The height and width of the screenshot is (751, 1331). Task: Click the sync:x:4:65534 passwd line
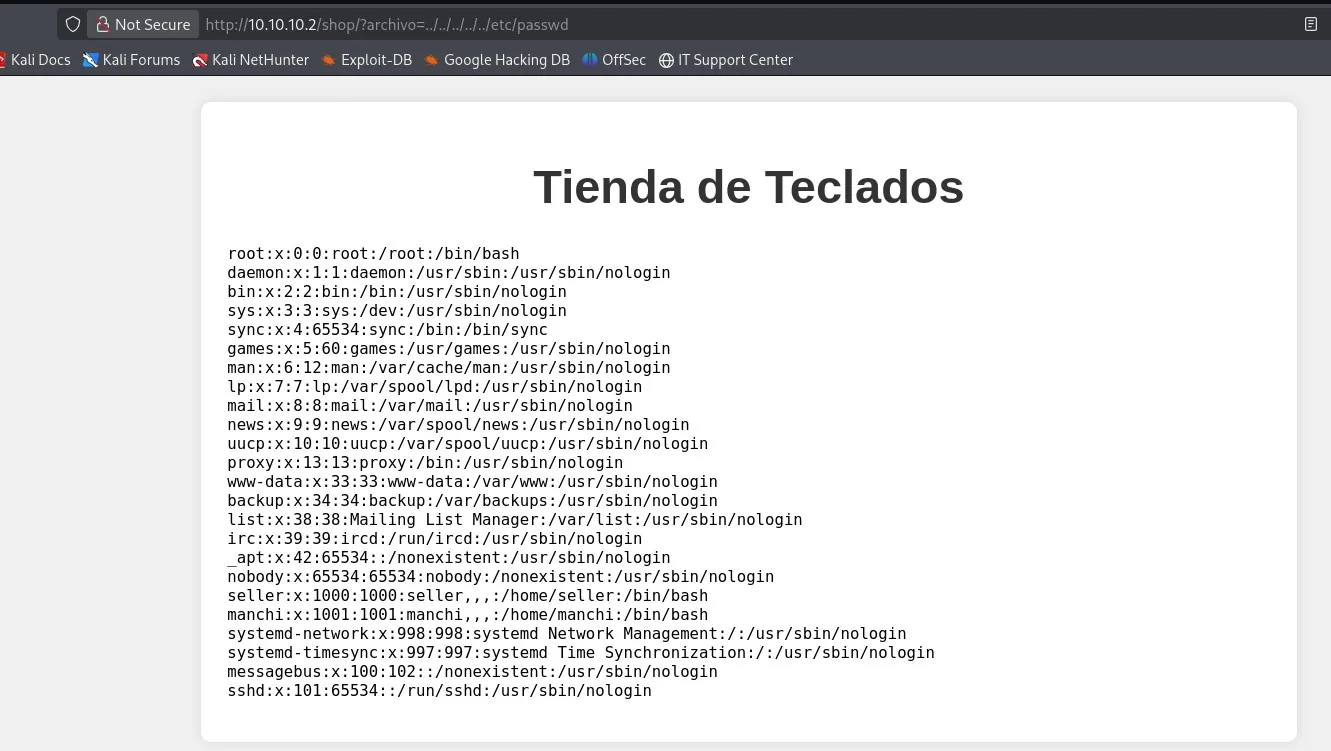(x=387, y=330)
